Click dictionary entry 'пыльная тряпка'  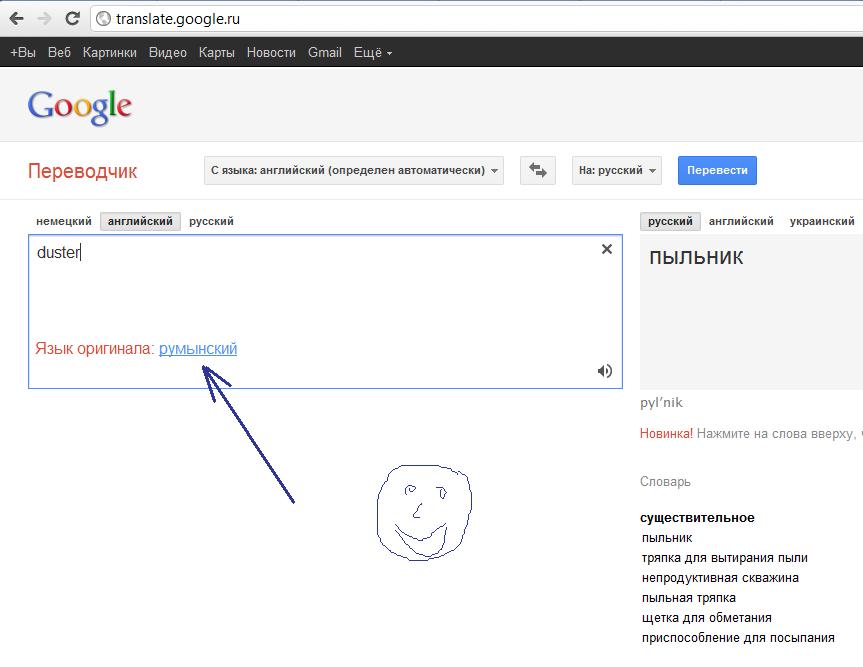[689, 598]
